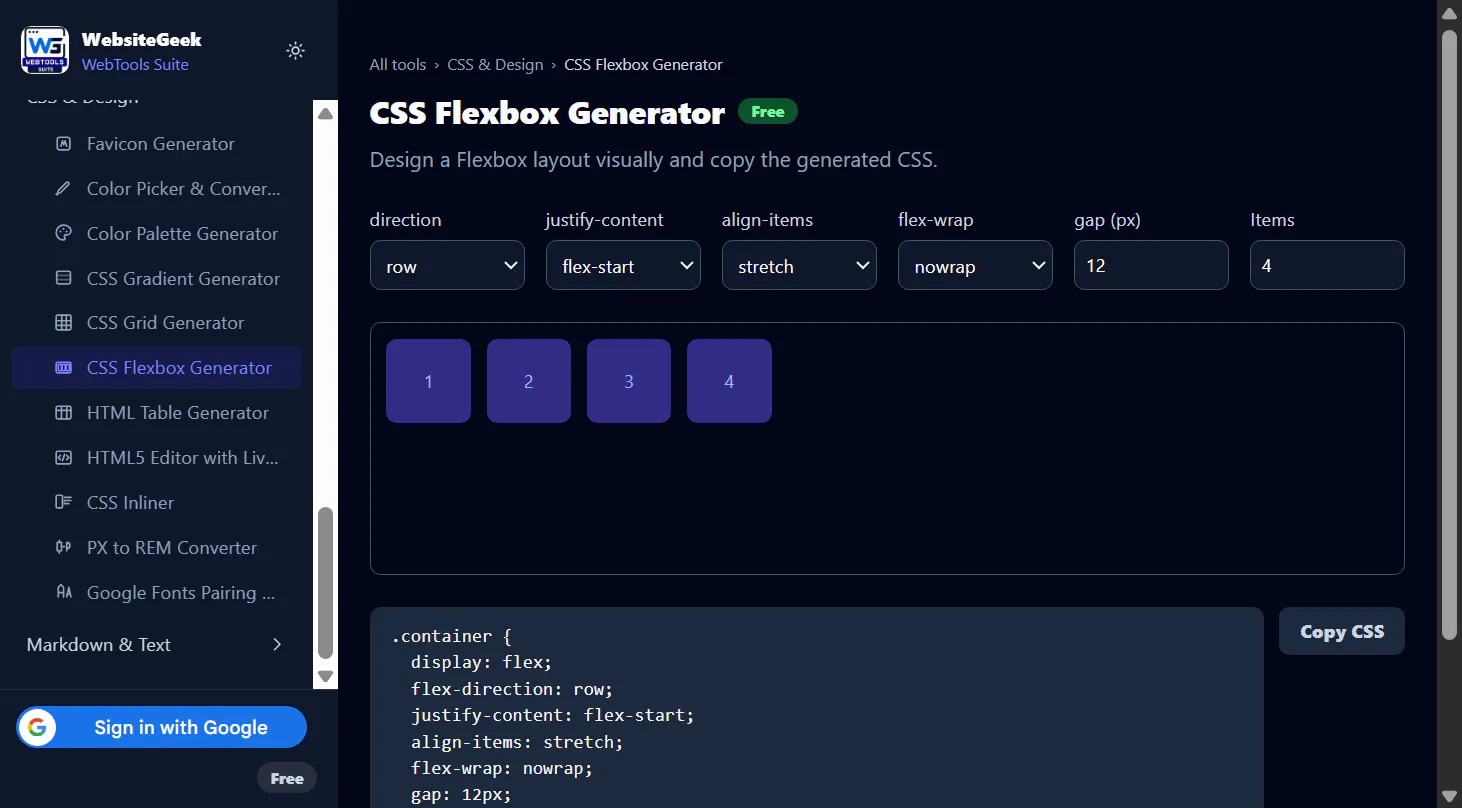Expand the Markdown & Text section
The width and height of the screenshot is (1462, 808).
pyautogui.click(x=155, y=645)
